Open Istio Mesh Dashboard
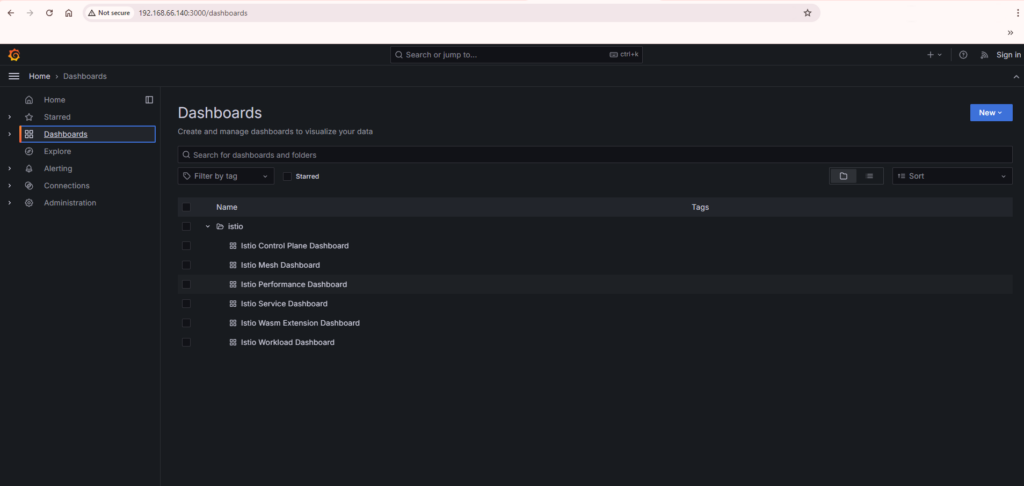 (x=280, y=265)
